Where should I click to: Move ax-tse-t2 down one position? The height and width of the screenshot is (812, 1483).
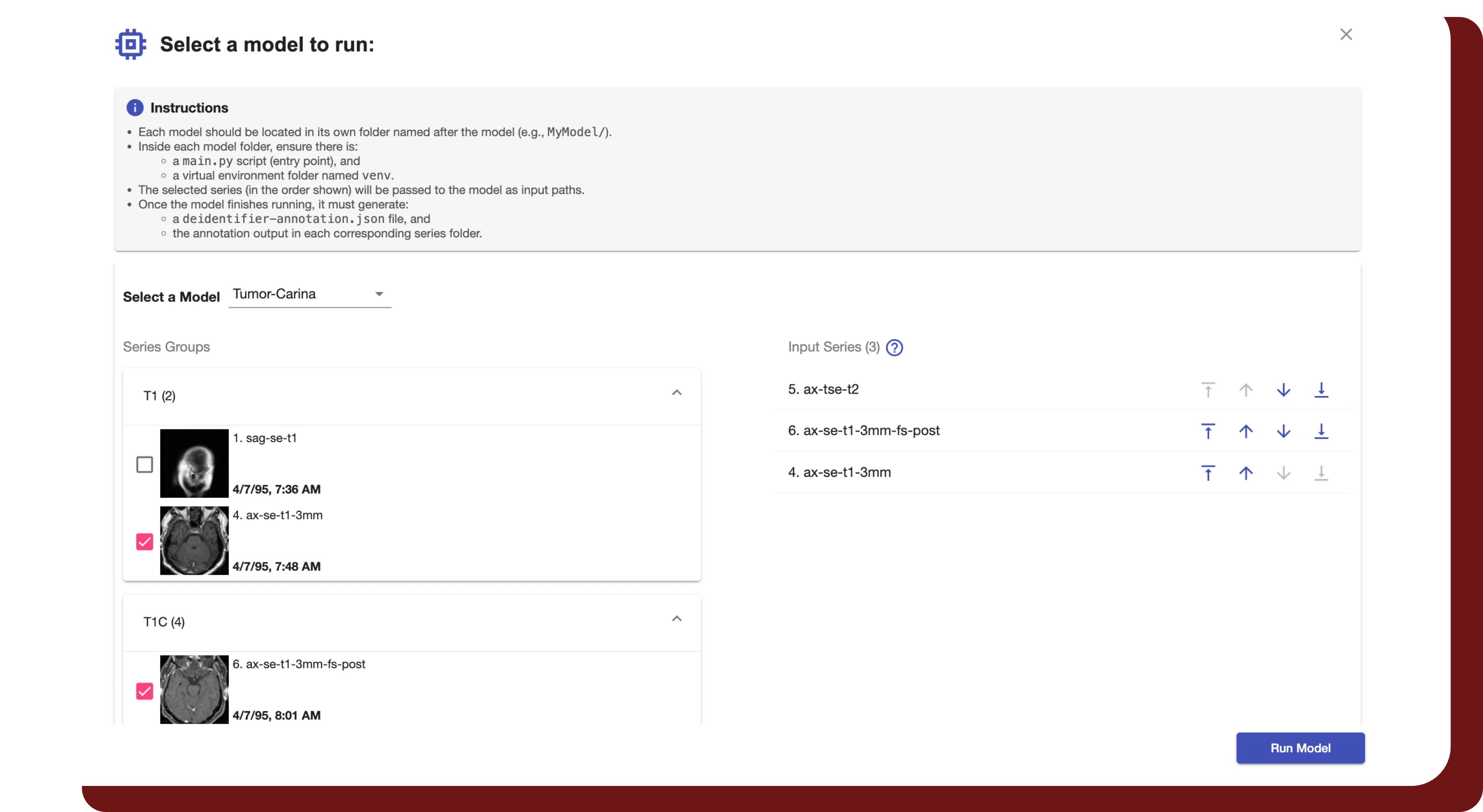pyautogui.click(x=1283, y=390)
